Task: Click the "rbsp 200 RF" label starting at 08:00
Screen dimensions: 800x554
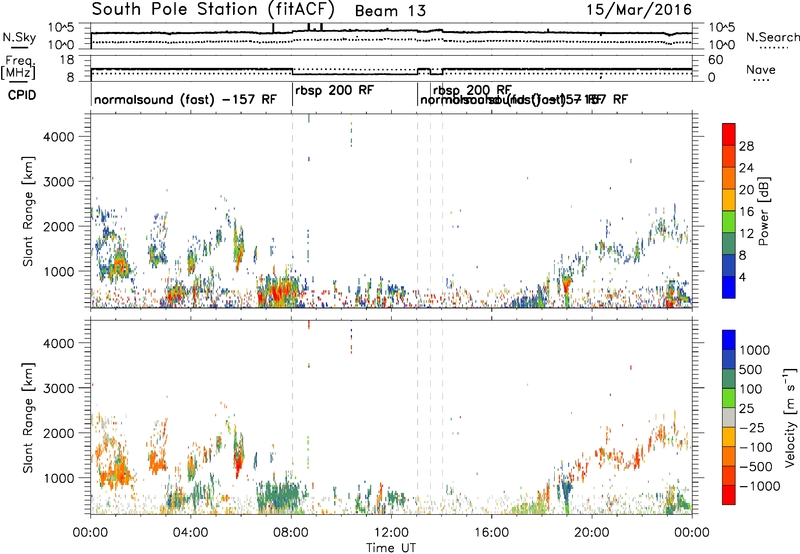Action: click(x=335, y=90)
